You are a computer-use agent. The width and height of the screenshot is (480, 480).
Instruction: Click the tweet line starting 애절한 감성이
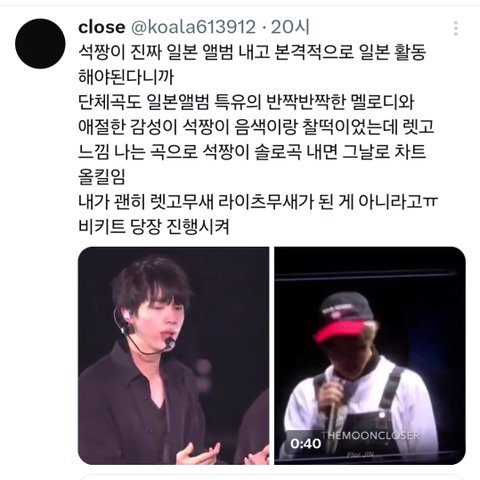[x=256, y=127]
